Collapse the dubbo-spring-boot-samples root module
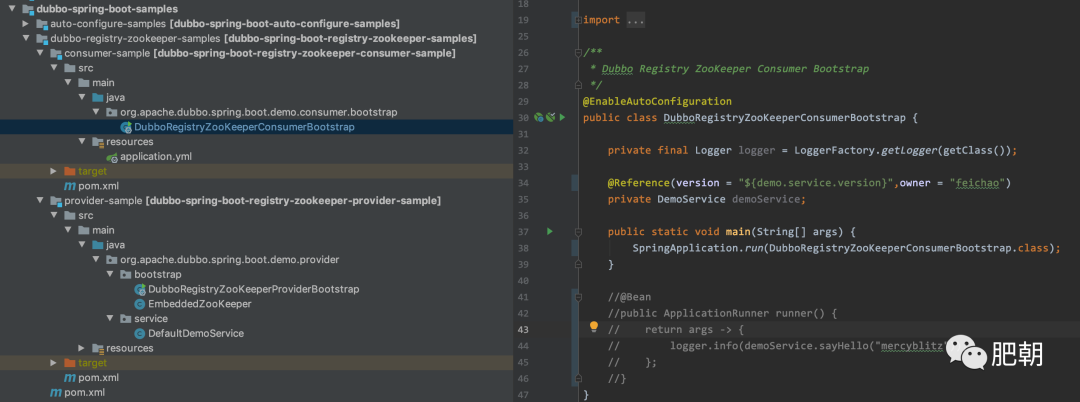The width and height of the screenshot is (1080, 402). pos(12,9)
